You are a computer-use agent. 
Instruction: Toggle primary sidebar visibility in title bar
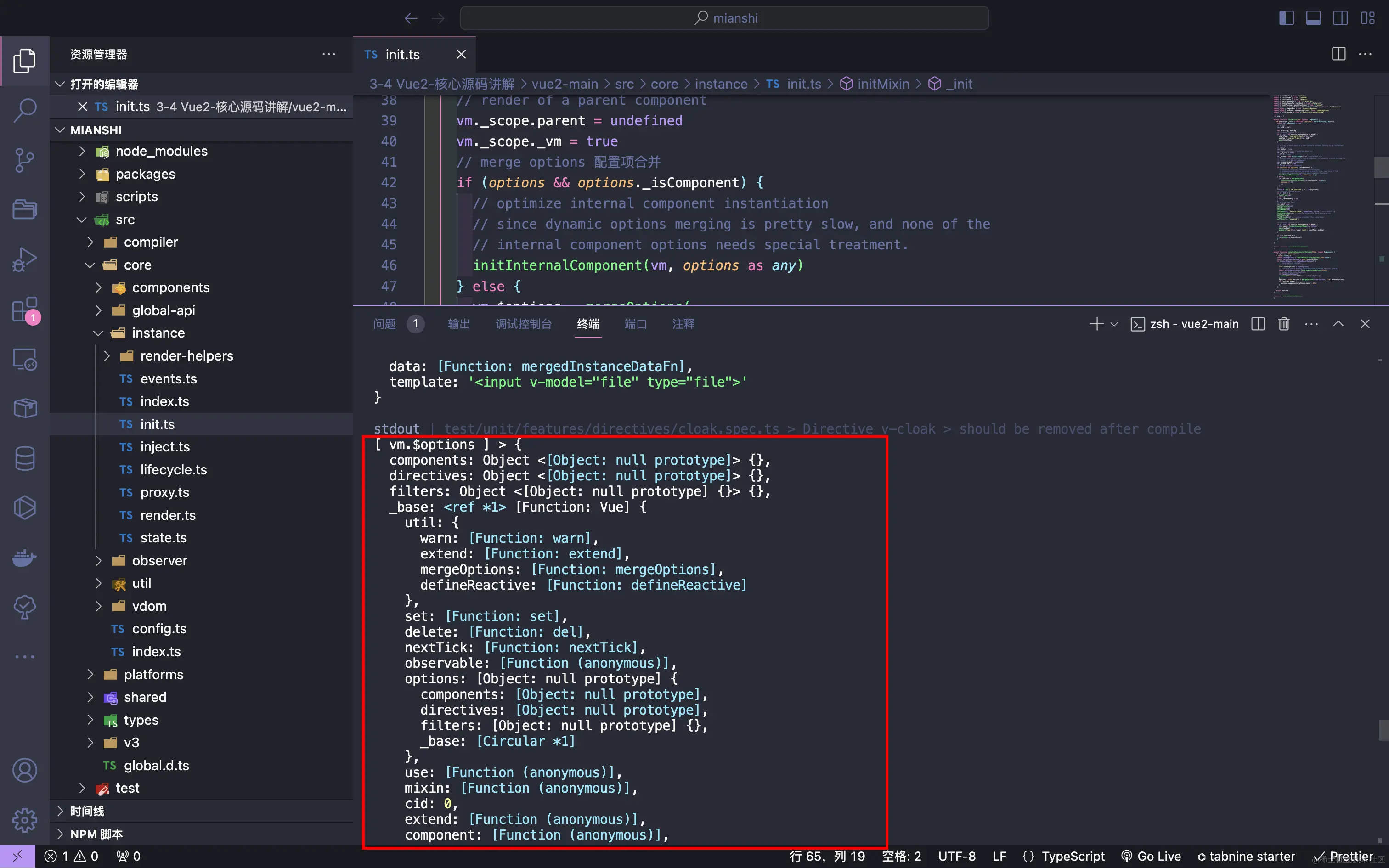(x=1286, y=18)
